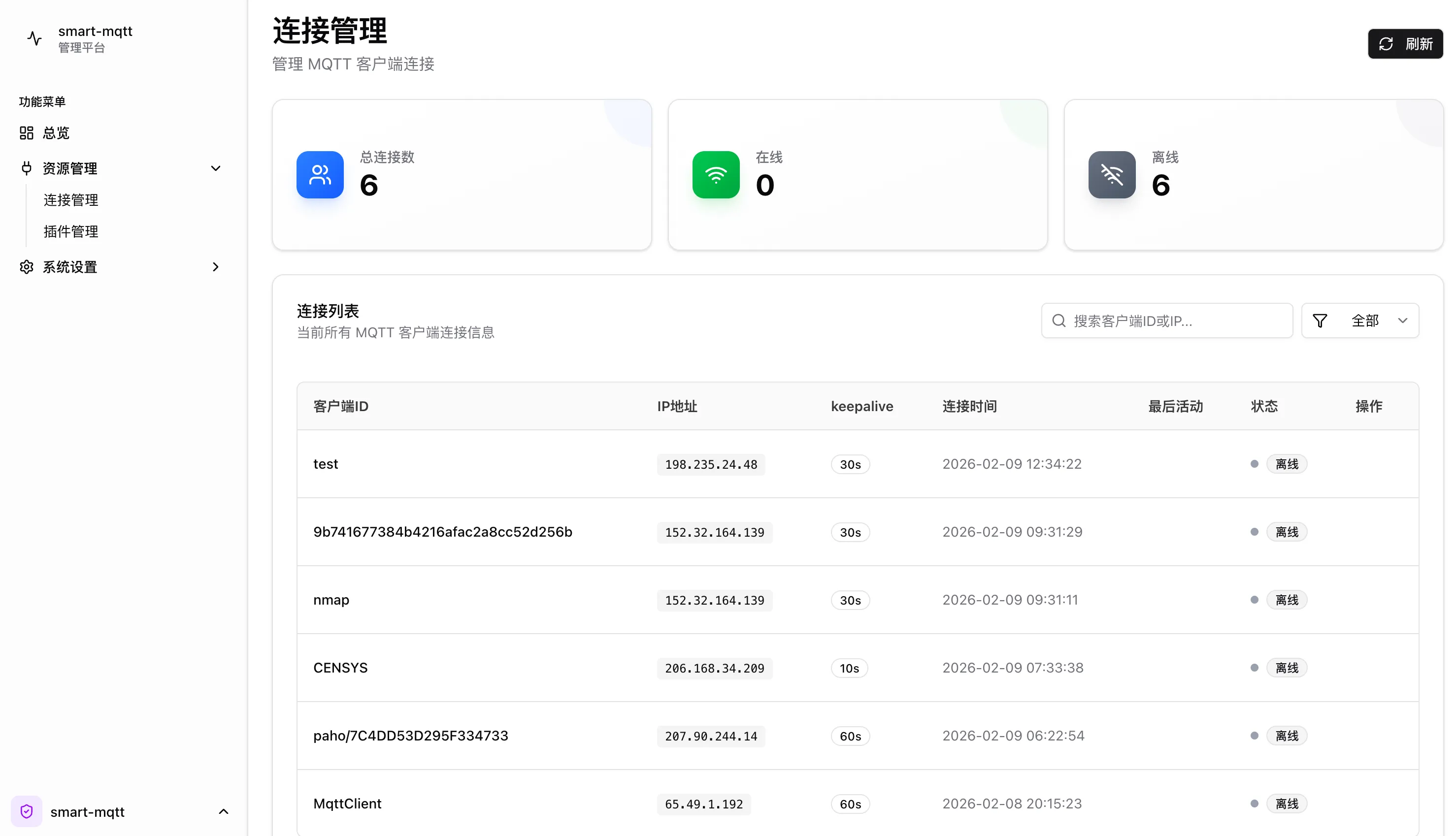Click the smart-mqtt activity logo icon

[34, 38]
